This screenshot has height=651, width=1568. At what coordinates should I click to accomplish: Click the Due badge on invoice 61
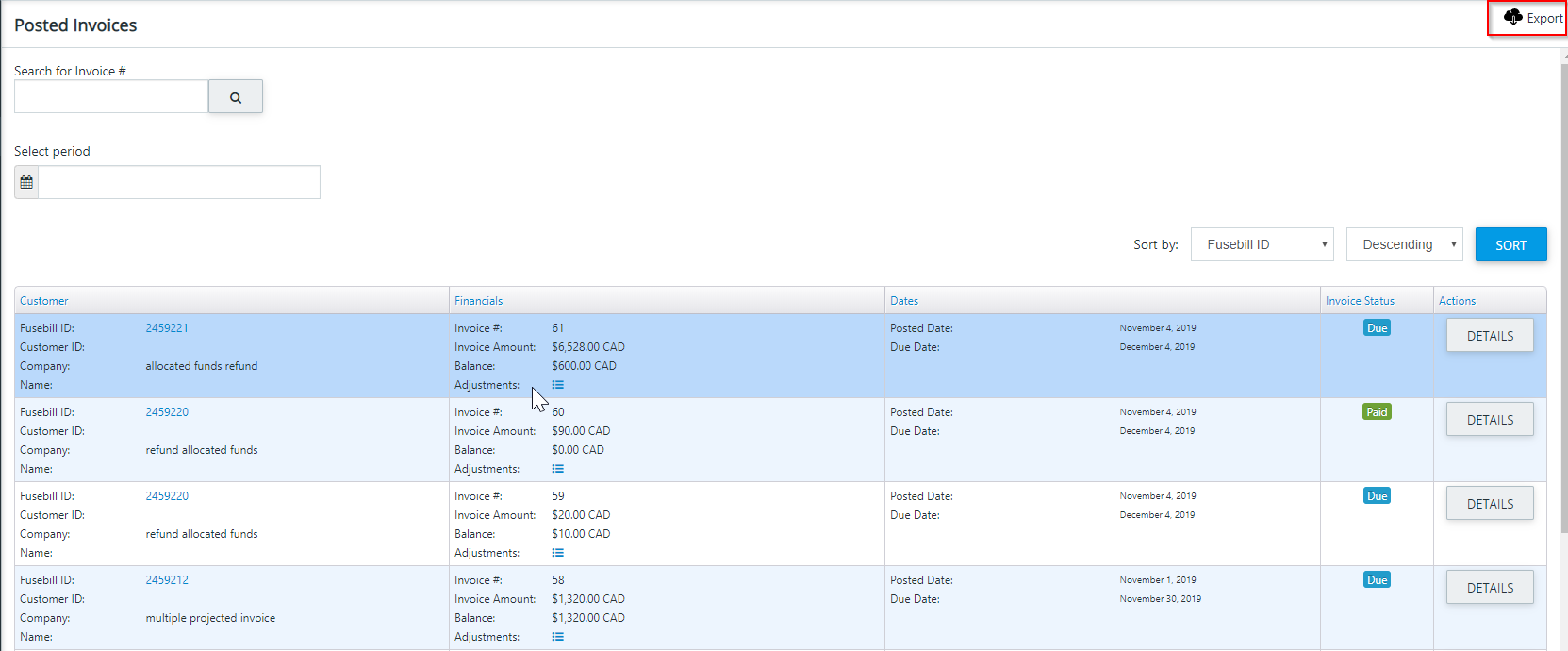click(1377, 328)
